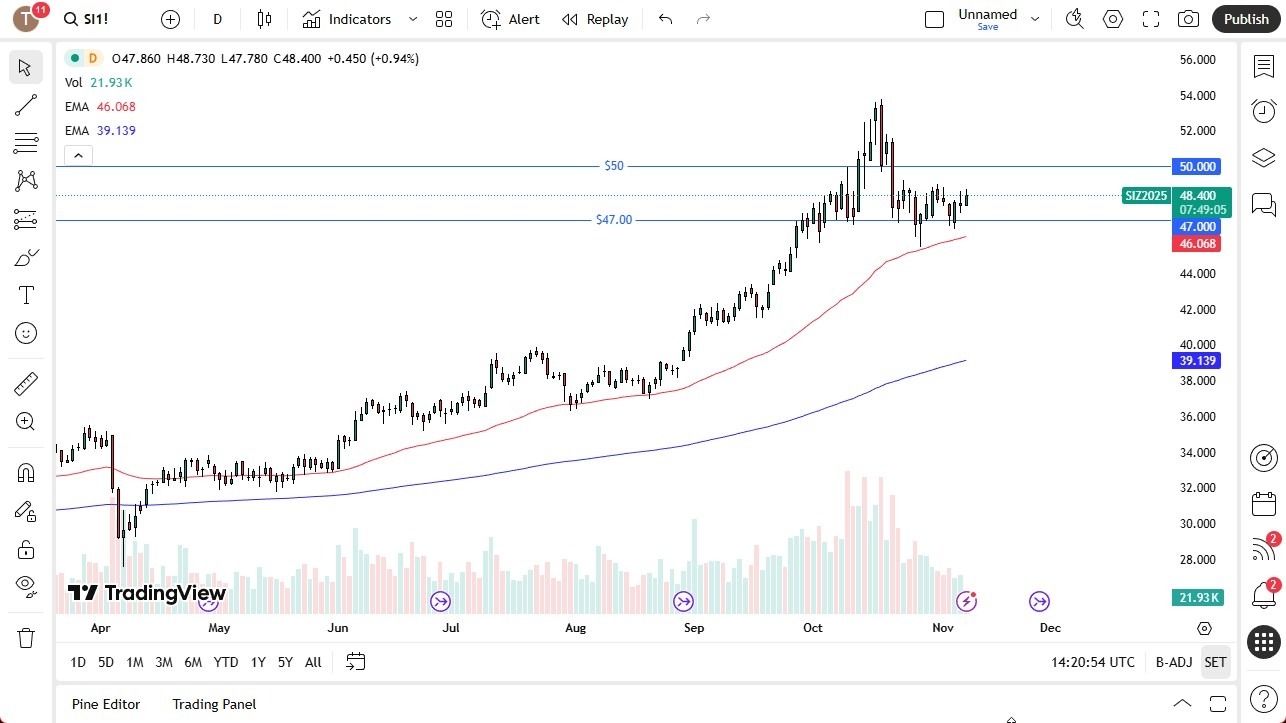Switch to the Pine Editor tab
The width and height of the screenshot is (1286, 723).
(x=105, y=704)
